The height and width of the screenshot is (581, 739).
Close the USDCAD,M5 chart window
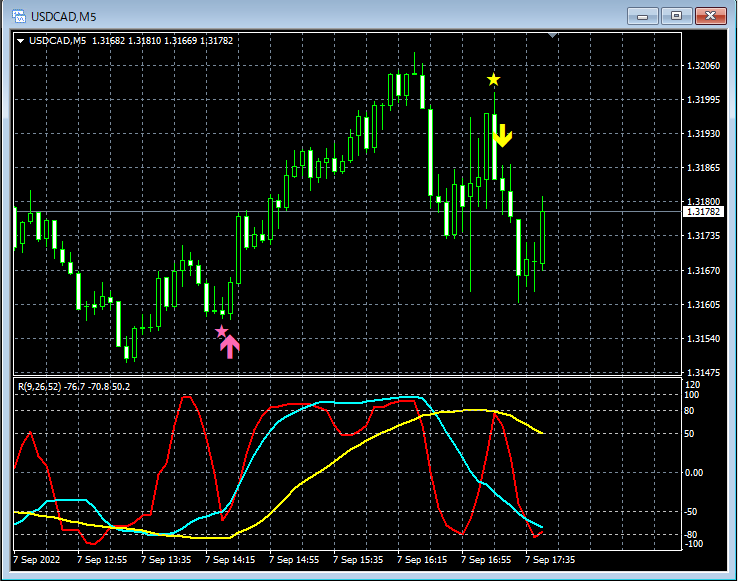pos(711,16)
